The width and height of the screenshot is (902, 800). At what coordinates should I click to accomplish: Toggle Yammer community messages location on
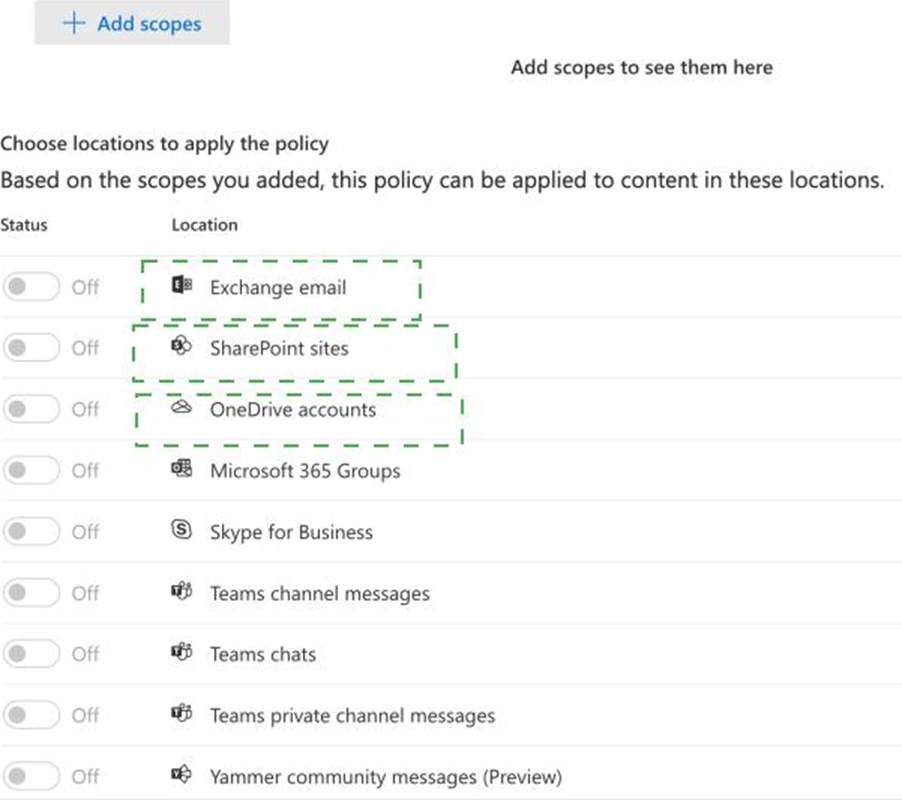coord(31,775)
